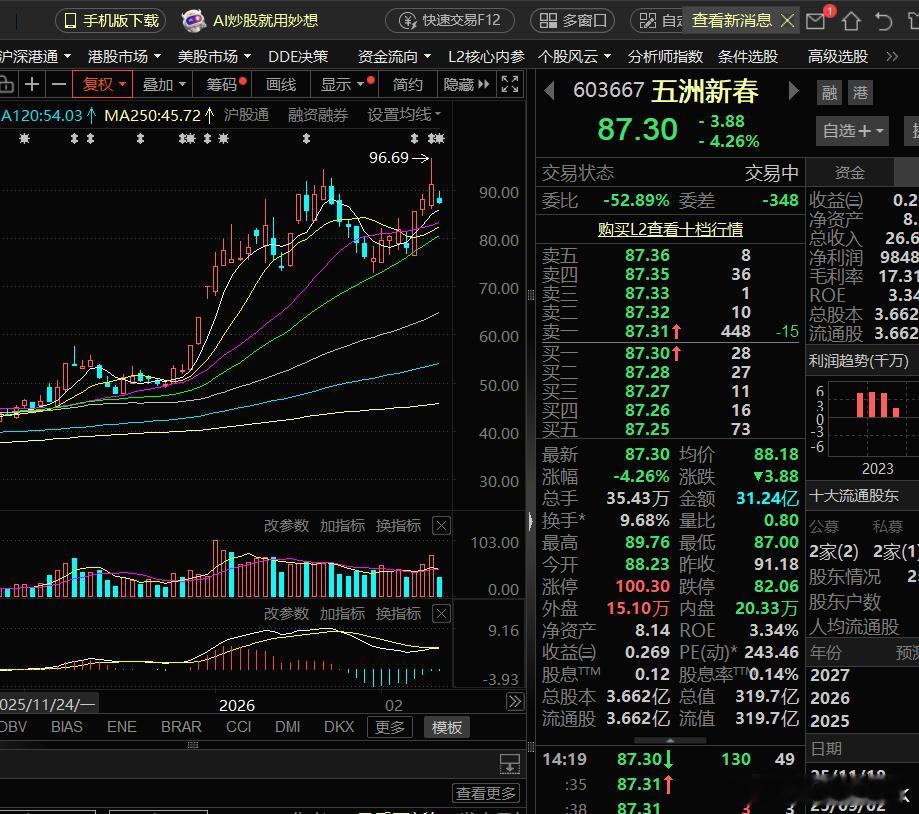Select ENE indicator tab

121,727
